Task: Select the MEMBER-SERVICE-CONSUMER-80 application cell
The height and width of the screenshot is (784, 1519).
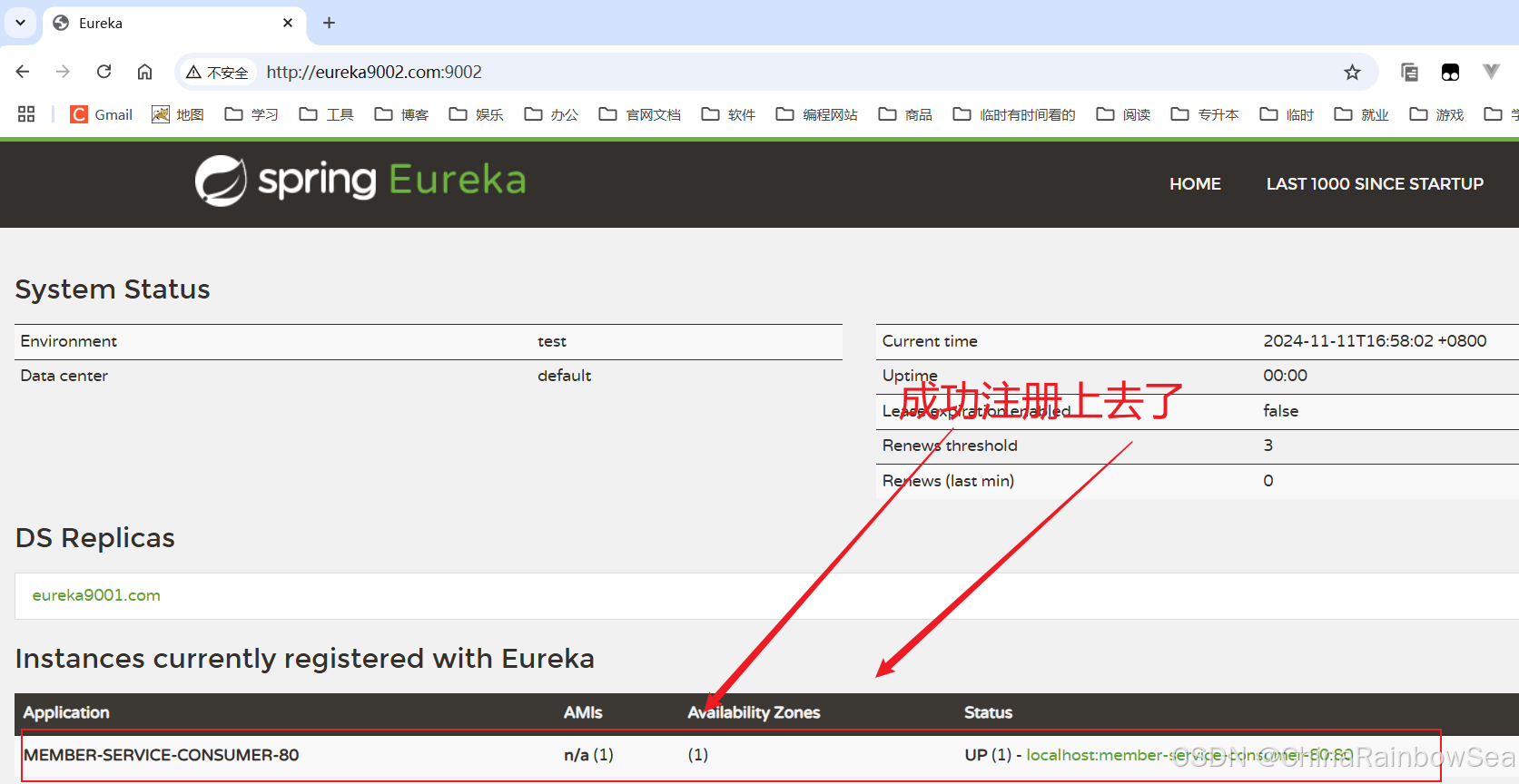Action: [x=162, y=755]
